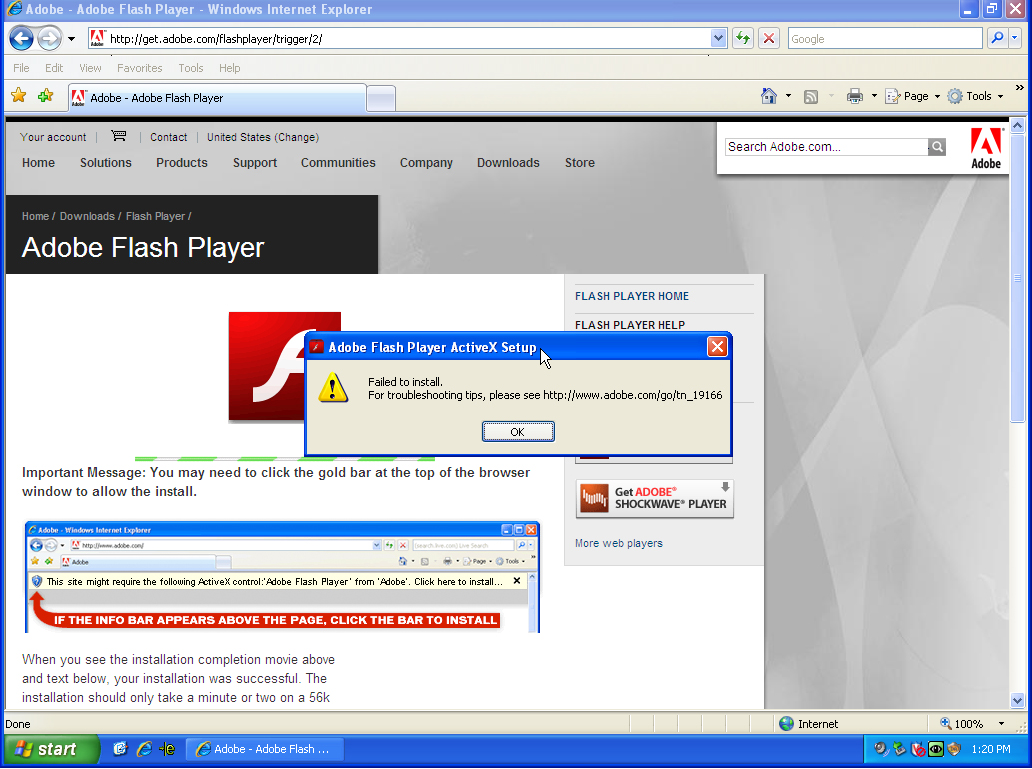Image resolution: width=1032 pixels, height=769 pixels.
Task: Launch Internet Explorer from Quick Launch
Action: coord(144,749)
